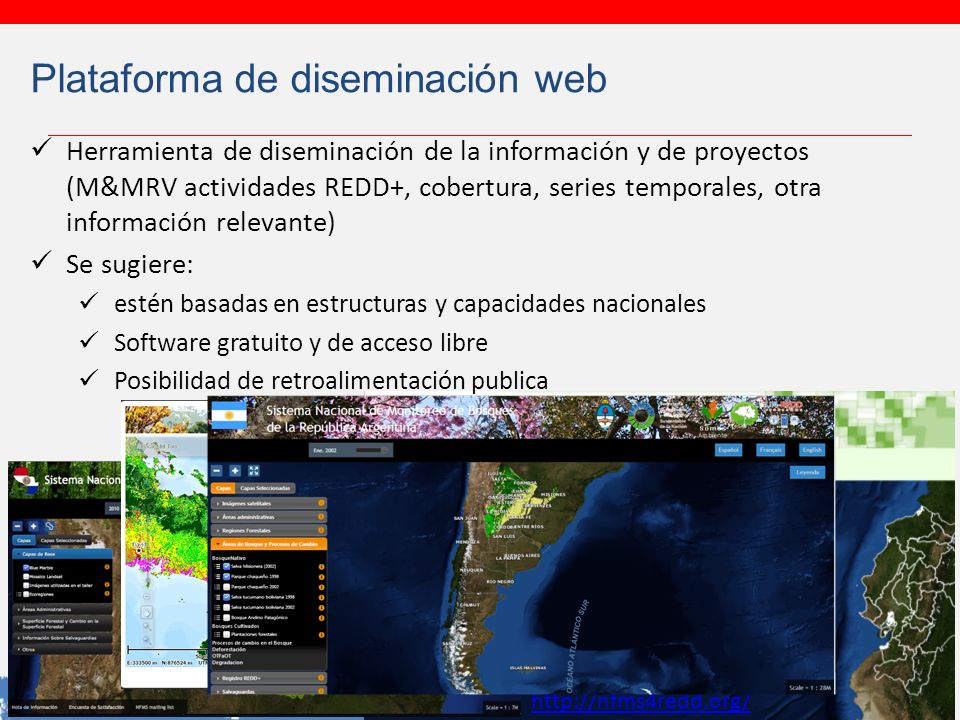The height and width of the screenshot is (720, 960).
Task: Collapse the Capas de Base group
Action: coord(62,553)
